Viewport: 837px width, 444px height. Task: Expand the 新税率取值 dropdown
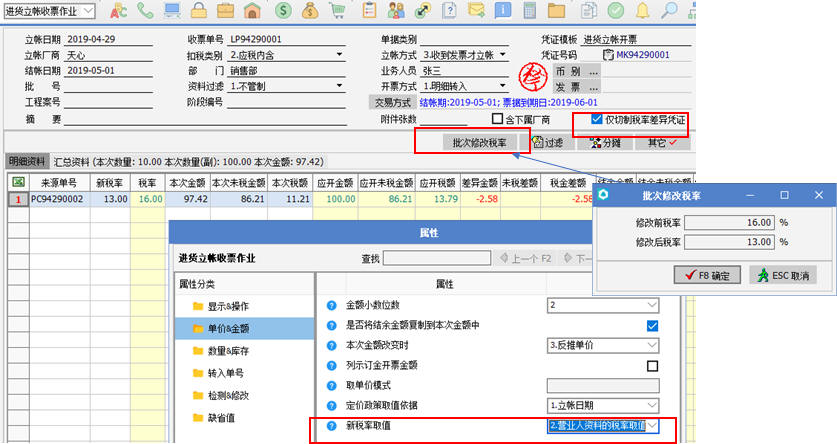pos(652,425)
